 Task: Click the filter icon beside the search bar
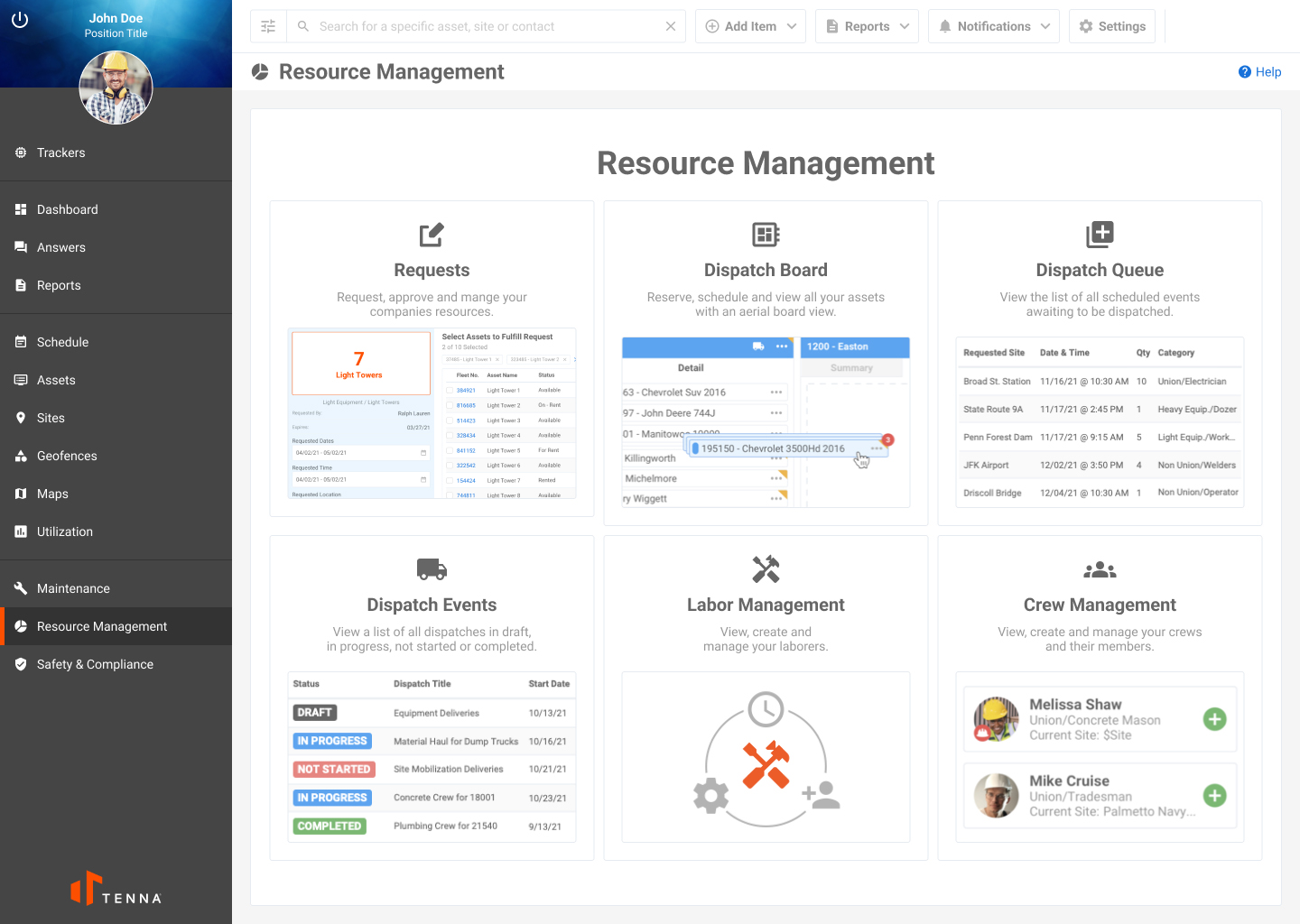coord(267,25)
